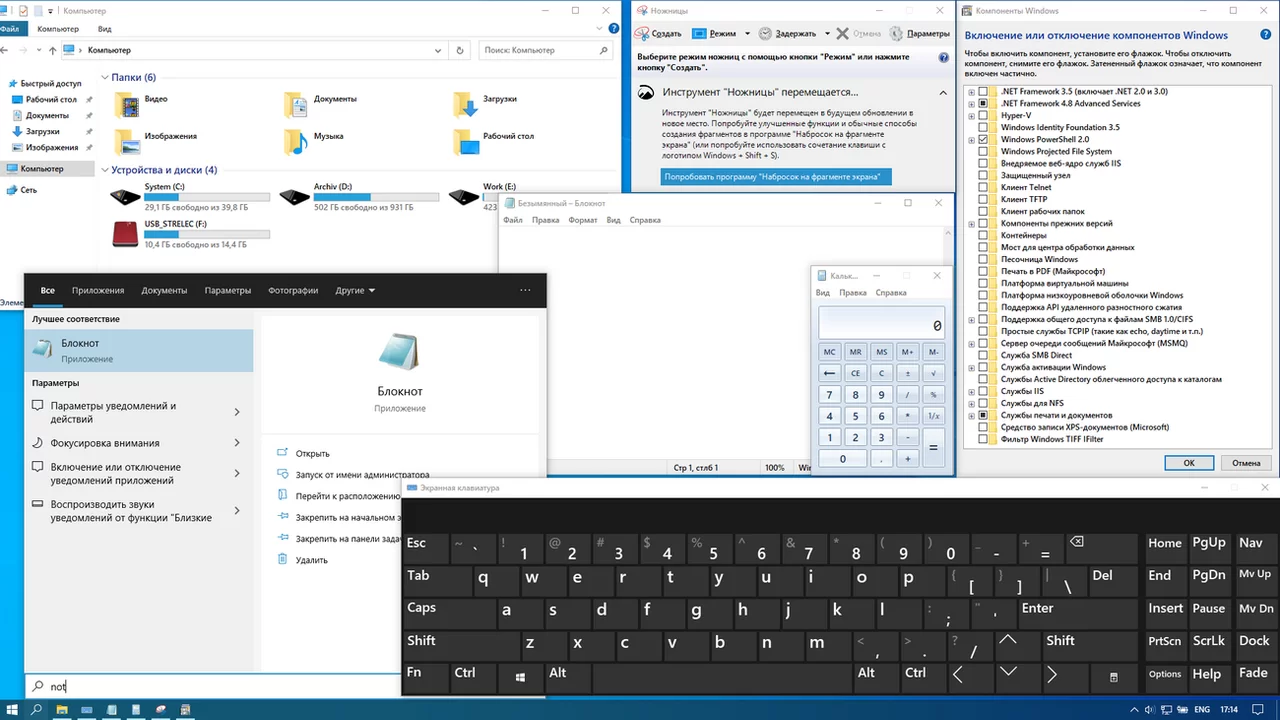Expand Компоненты прежних версий node
Viewport: 1280px width, 720px height.
(971, 223)
